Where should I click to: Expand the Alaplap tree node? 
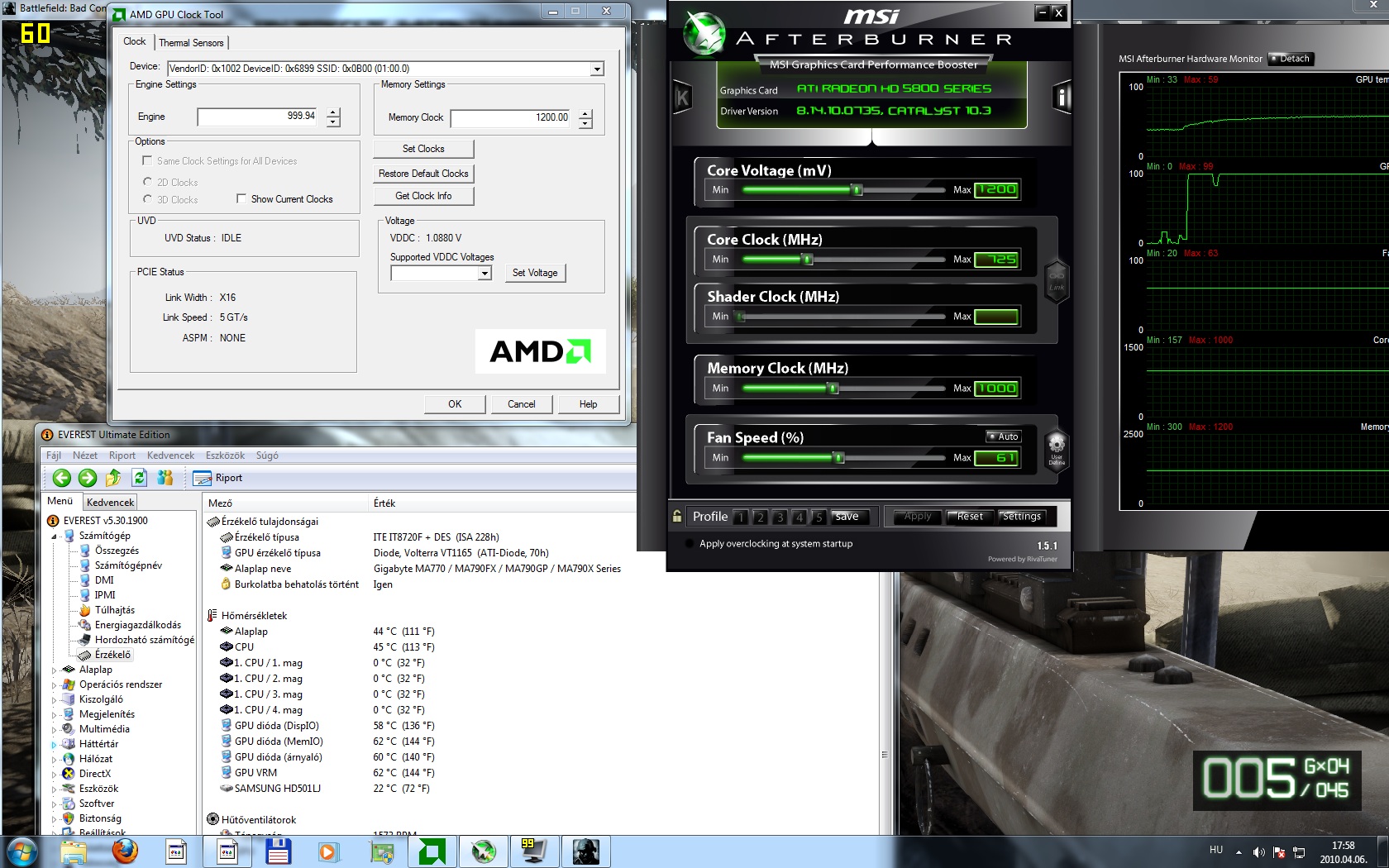click(x=55, y=670)
